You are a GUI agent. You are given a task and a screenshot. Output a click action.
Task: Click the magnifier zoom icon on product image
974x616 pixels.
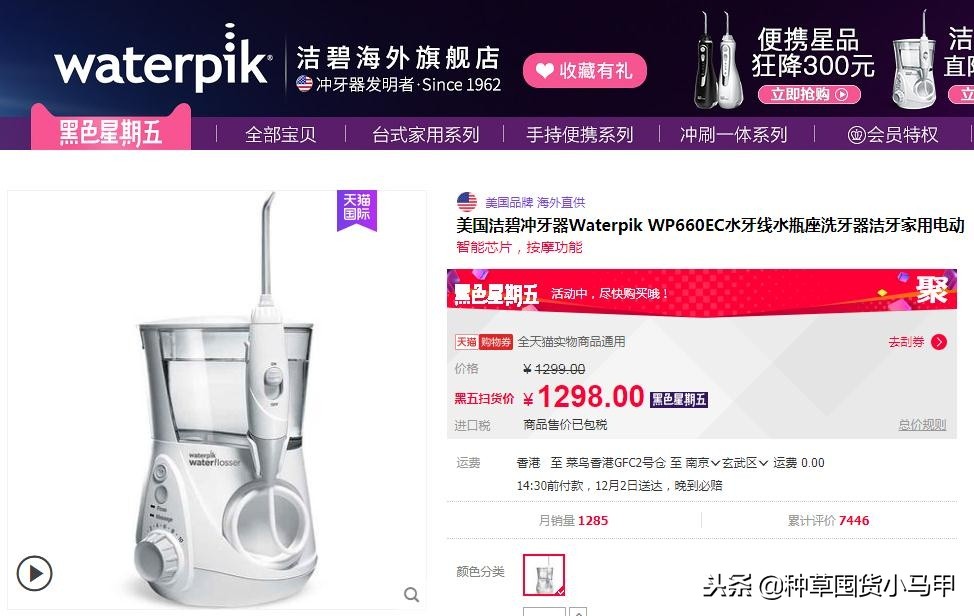(x=411, y=594)
